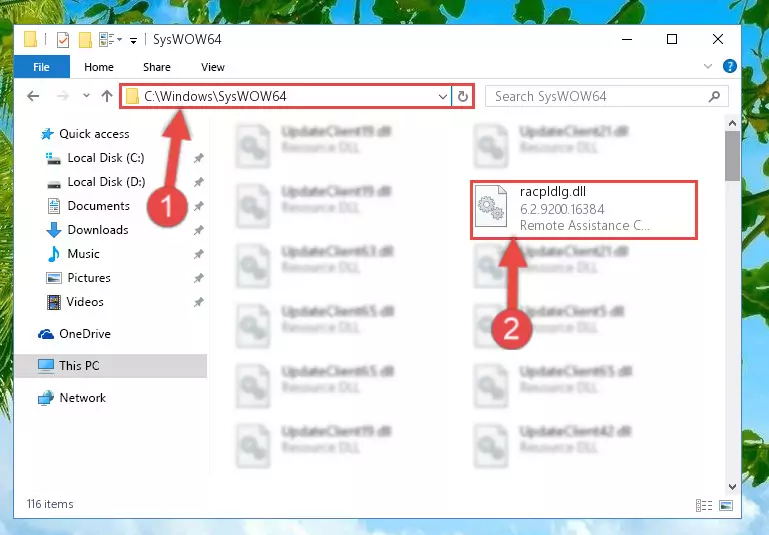Click the Quick access star icon
The width and height of the screenshot is (769, 535).
(x=47, y=134)
